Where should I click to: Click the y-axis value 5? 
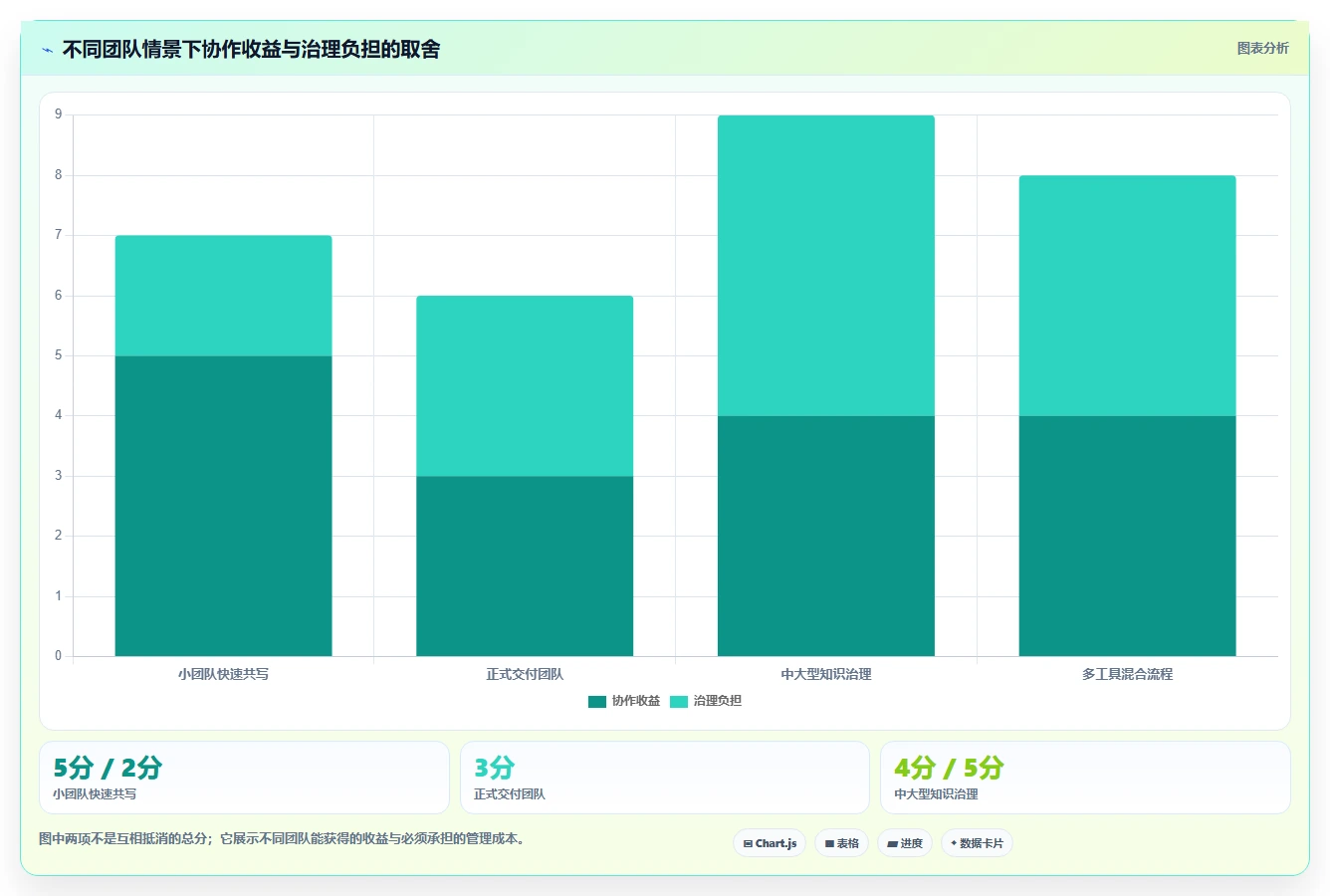(x=58, y=355)
